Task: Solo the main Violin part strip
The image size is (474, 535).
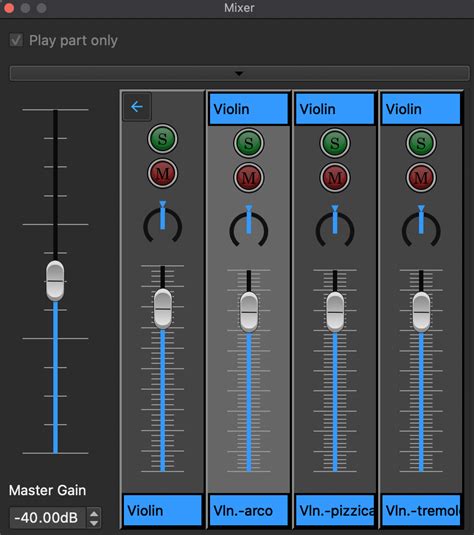Action: click(162, 139)
